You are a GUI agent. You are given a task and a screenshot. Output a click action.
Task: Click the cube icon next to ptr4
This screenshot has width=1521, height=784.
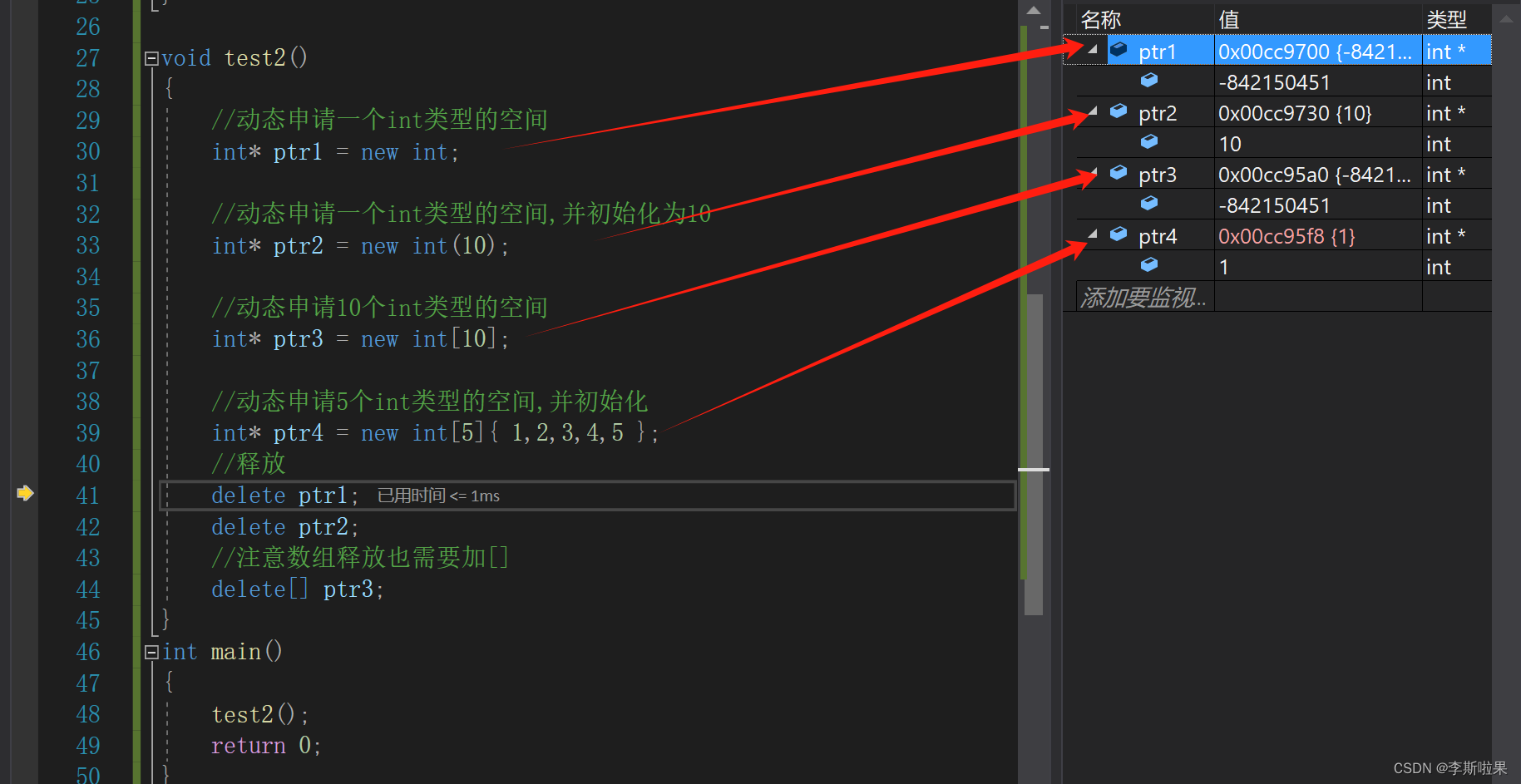tap(1118, 235)
